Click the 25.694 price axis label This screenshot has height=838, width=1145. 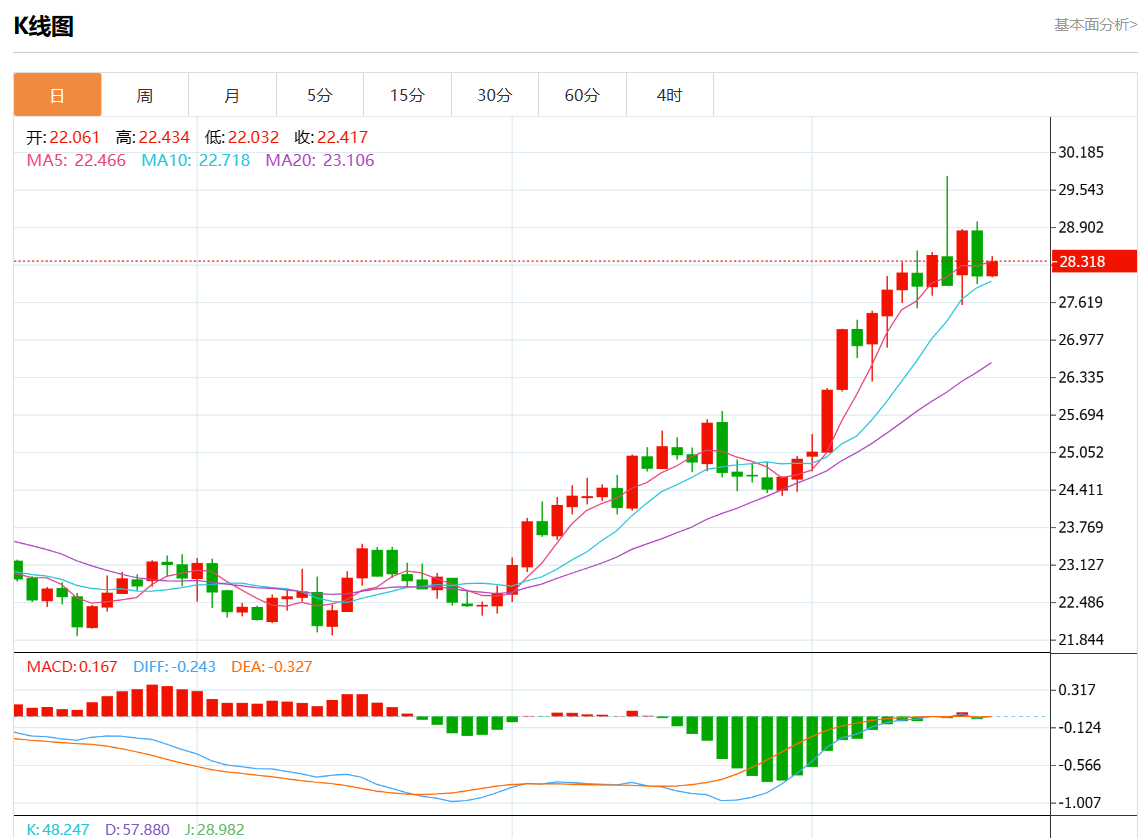click(x=1081, y=415)
